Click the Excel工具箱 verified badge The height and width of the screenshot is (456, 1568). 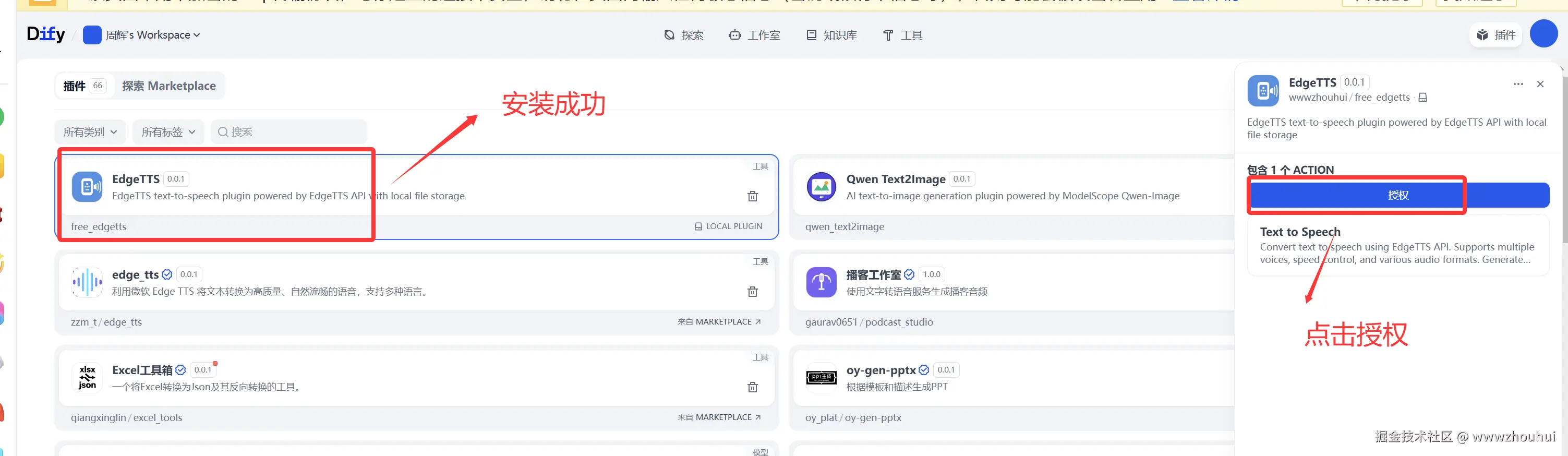(181, 370)
